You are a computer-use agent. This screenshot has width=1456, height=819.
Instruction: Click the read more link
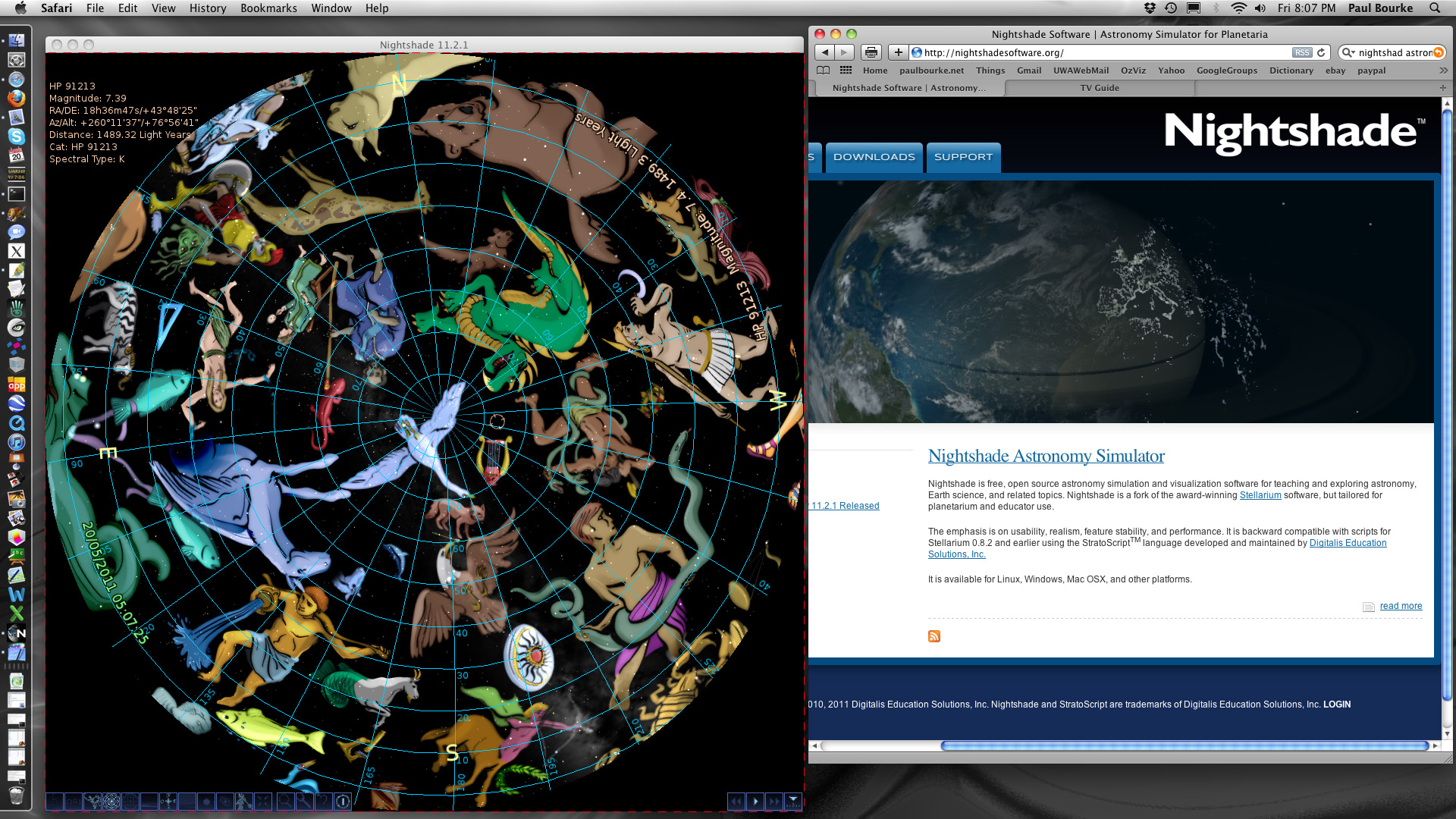(x=1401, y=606)
